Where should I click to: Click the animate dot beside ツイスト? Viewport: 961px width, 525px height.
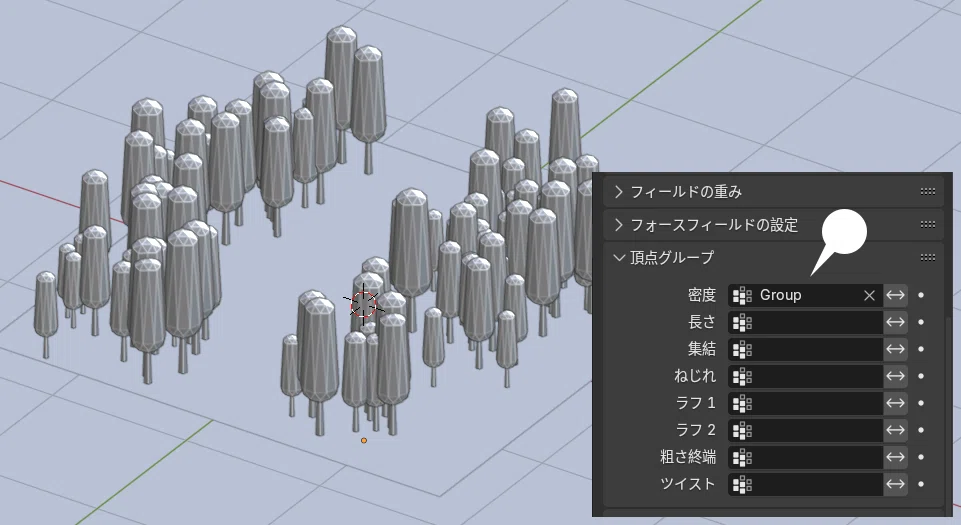tap(921, 484)
